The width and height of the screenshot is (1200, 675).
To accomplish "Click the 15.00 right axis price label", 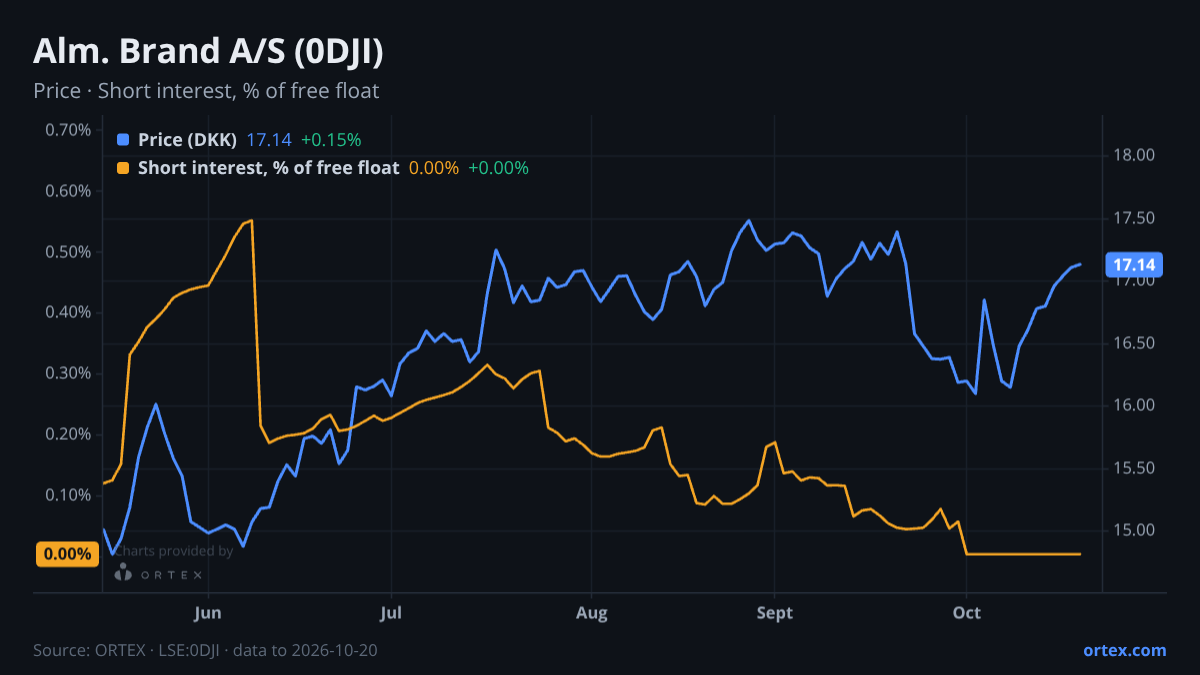I will [x=1134, y=530].
